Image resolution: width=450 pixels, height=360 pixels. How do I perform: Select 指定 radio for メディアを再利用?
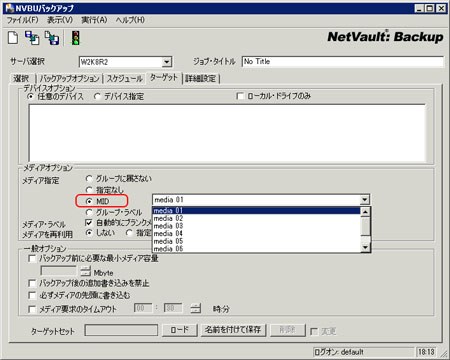(x=129, y=233)
